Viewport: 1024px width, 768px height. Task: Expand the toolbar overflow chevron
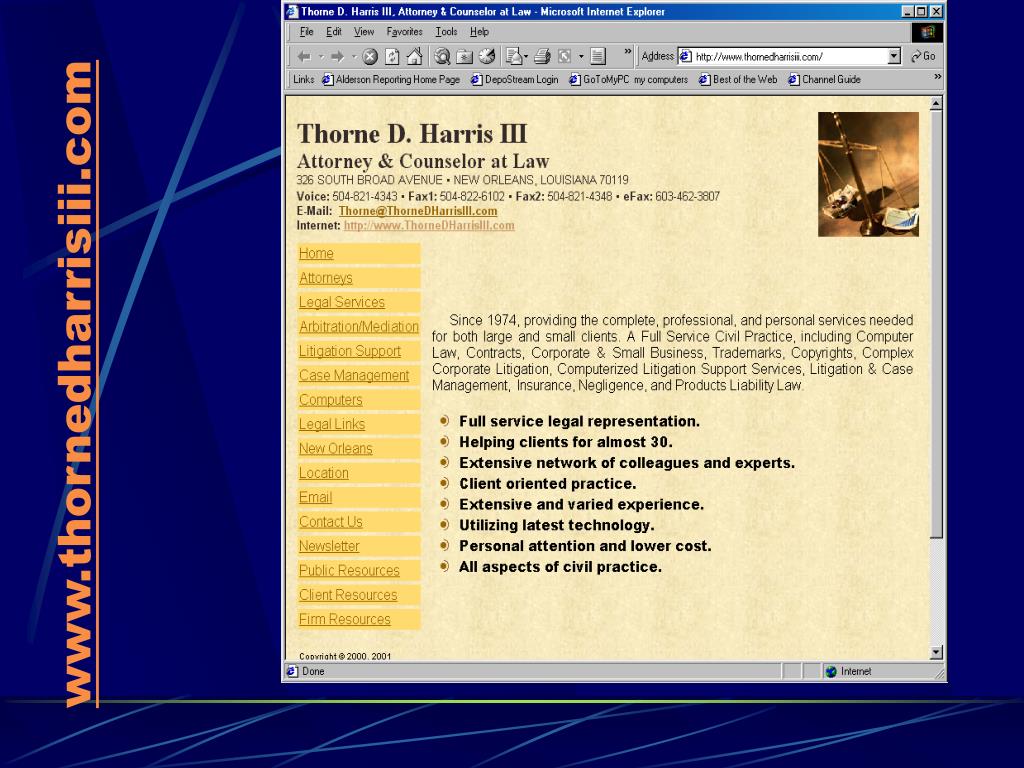628,52
